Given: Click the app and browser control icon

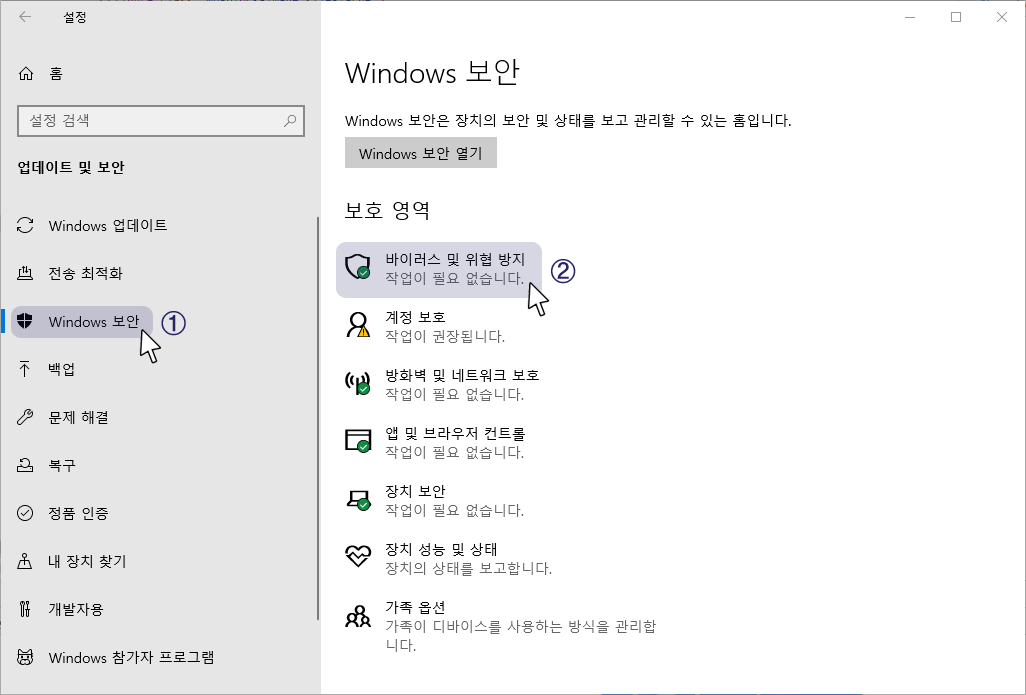Looking at the screenshot, I should 358,440.
